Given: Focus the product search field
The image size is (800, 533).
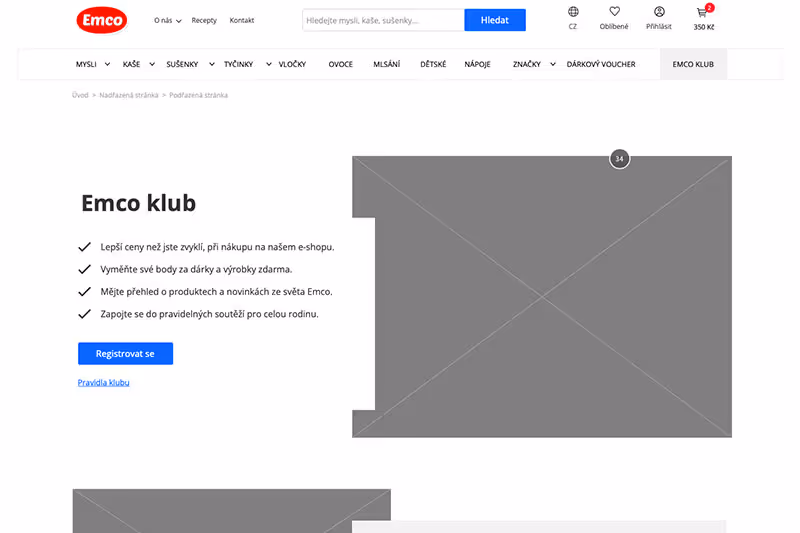Looking at the screenshot, I should 384,20.
